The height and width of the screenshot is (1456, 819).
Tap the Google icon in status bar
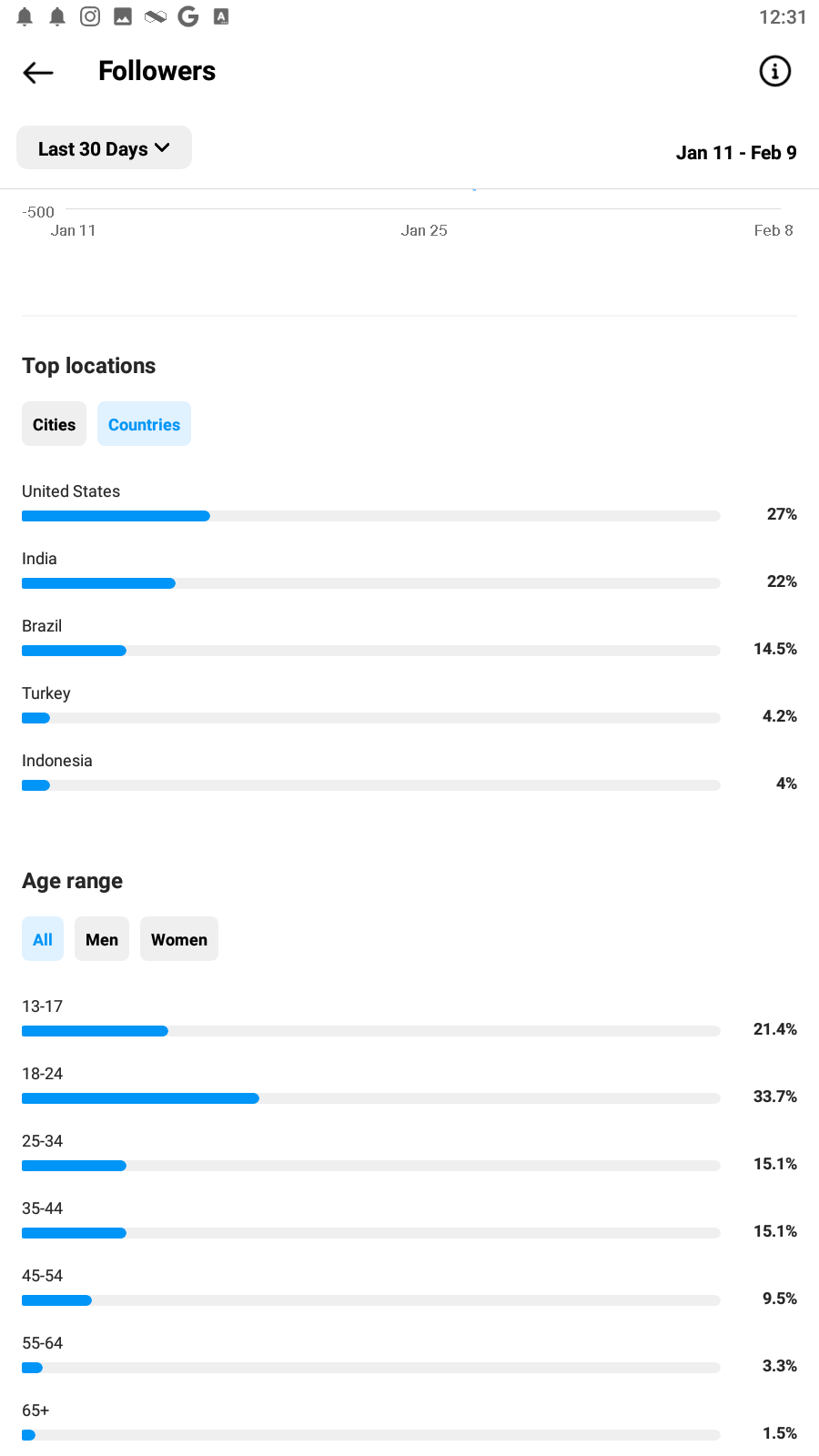[188, 16]
